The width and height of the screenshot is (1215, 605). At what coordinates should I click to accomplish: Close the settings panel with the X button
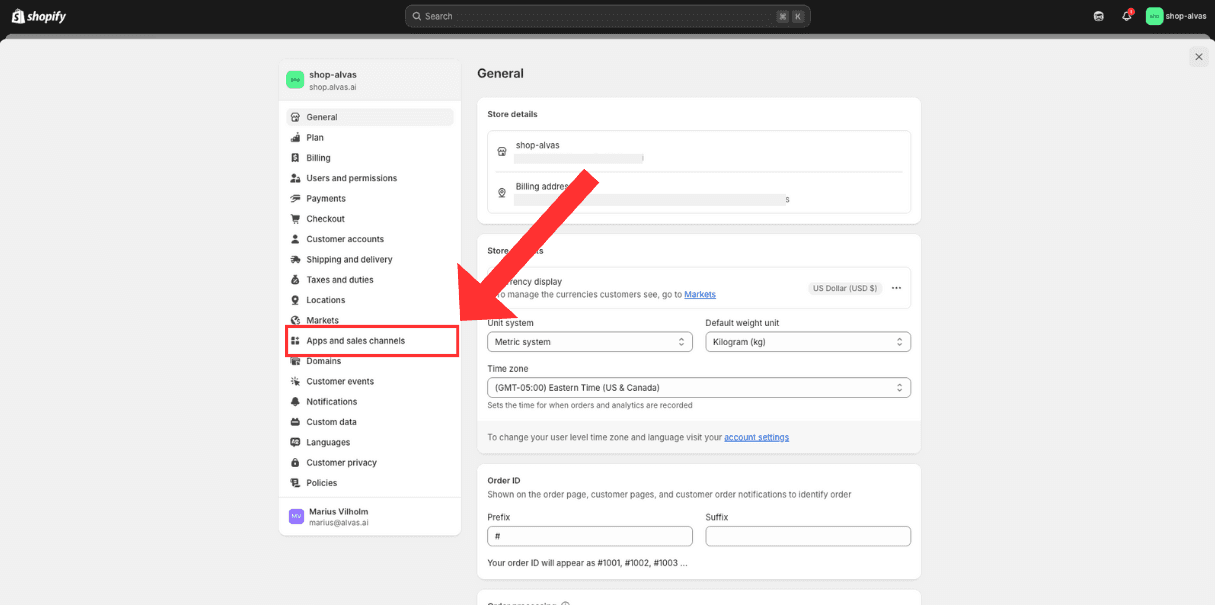tap(1199, 57)
